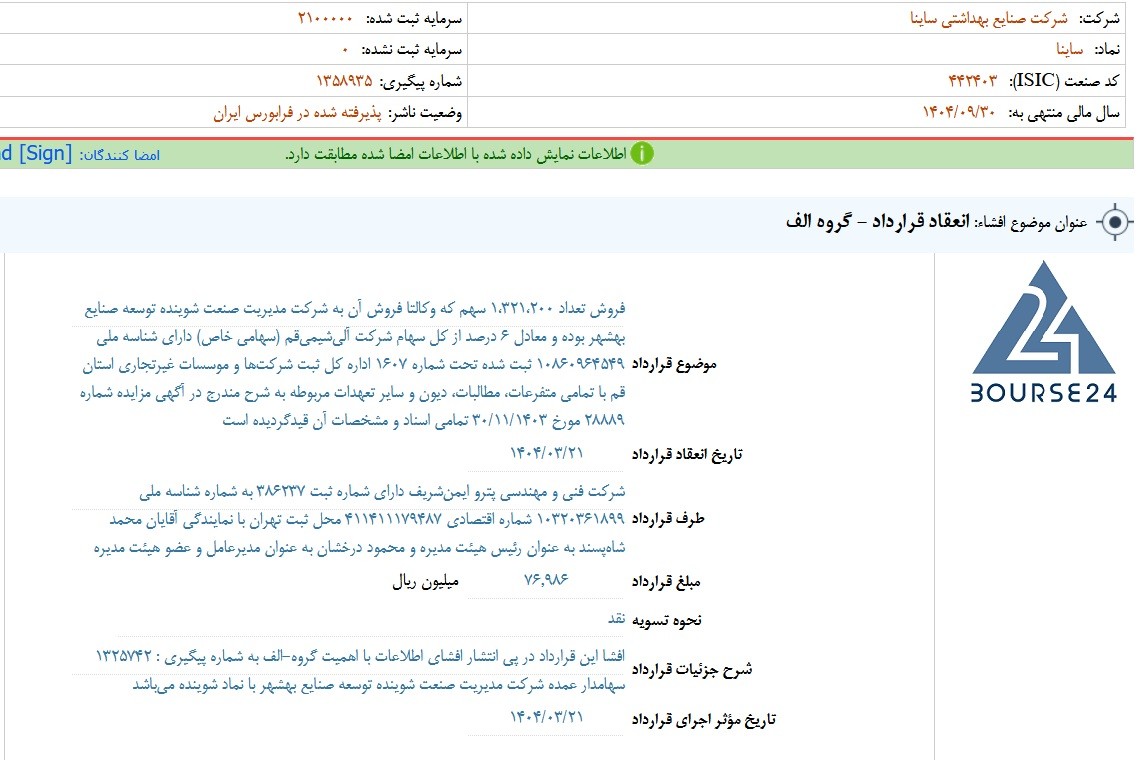1143x760 pixels.
Task: Click the سرمایه ثبت شده label
Action: [414, 18]
